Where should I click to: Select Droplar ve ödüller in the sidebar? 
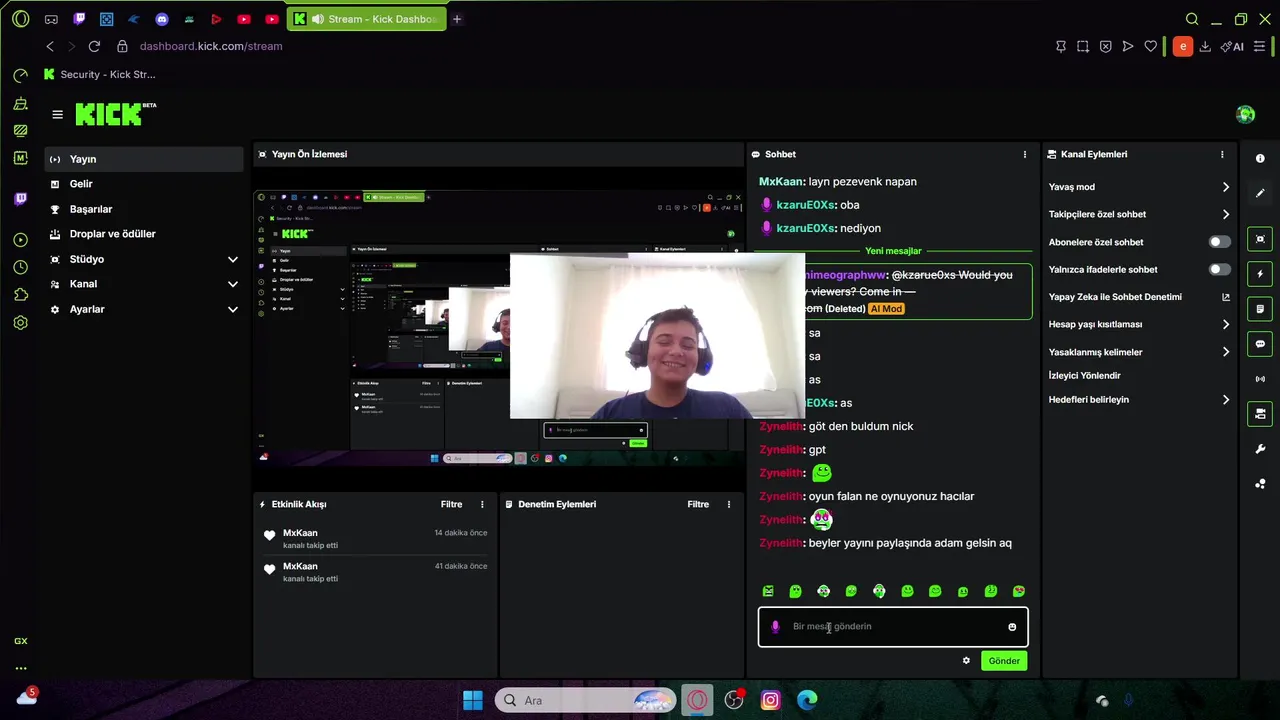[144, 234]
